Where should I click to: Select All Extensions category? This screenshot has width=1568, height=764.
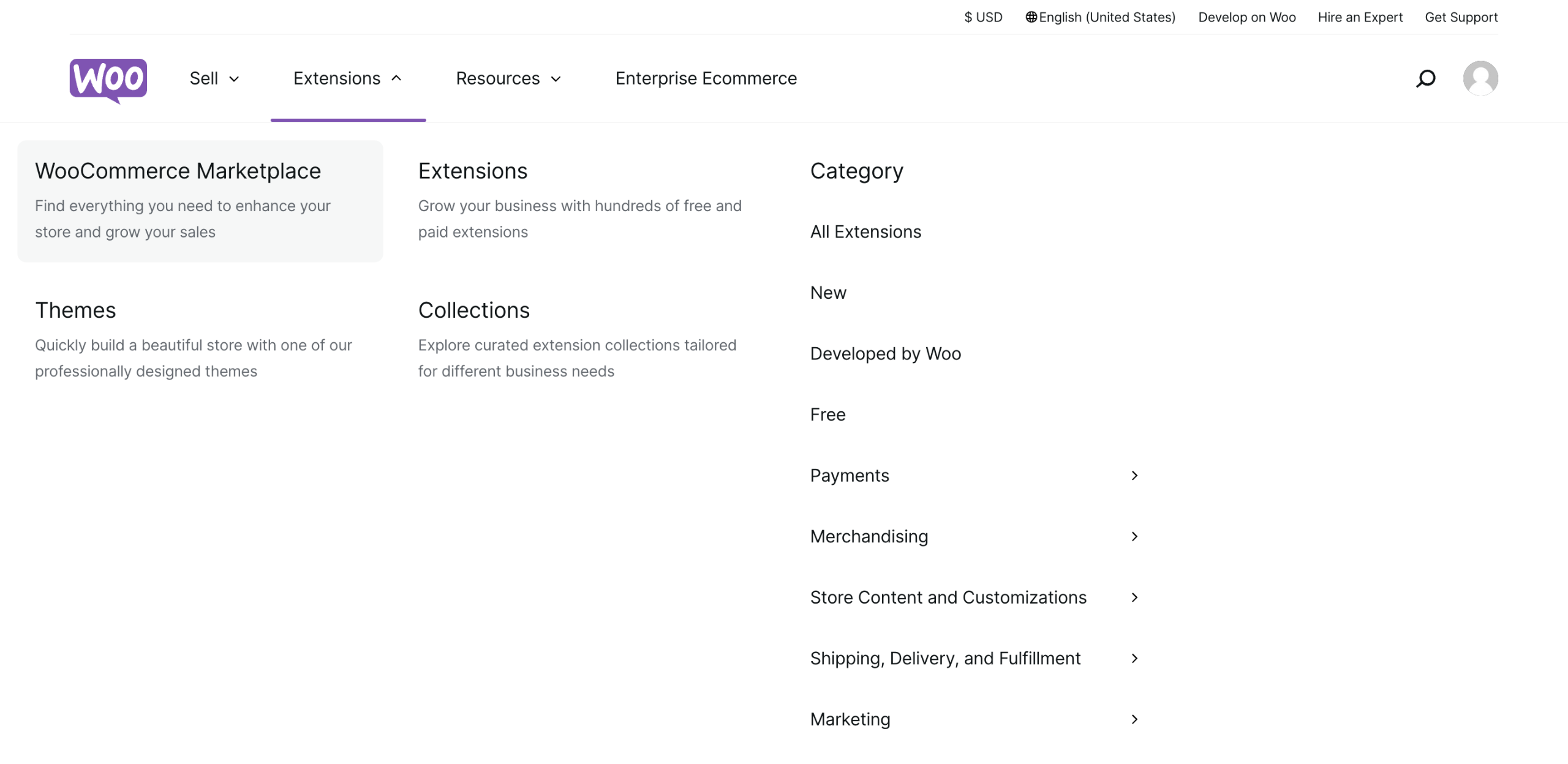865,232
